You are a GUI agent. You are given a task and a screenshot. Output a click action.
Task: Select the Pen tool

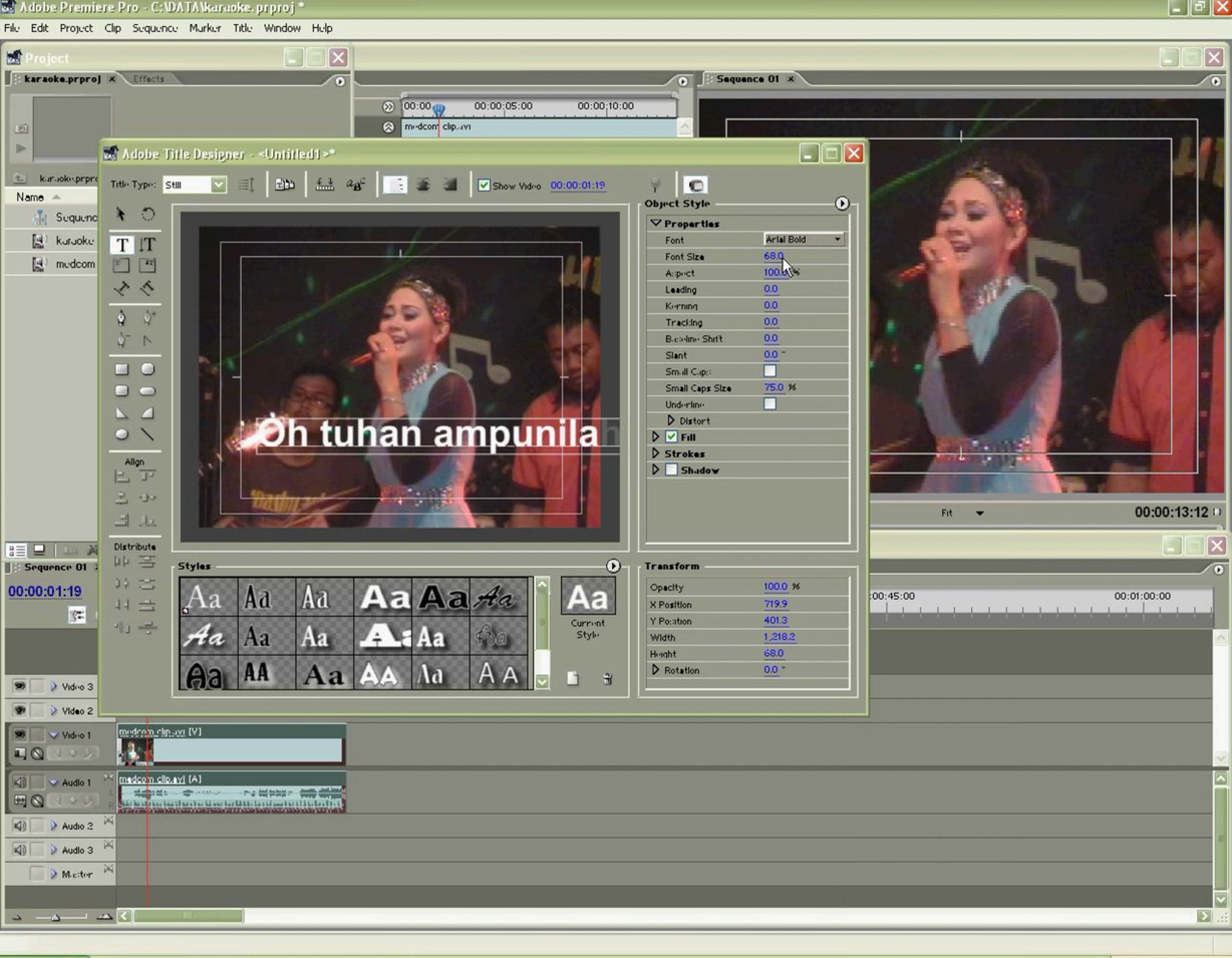coord(121,318)
